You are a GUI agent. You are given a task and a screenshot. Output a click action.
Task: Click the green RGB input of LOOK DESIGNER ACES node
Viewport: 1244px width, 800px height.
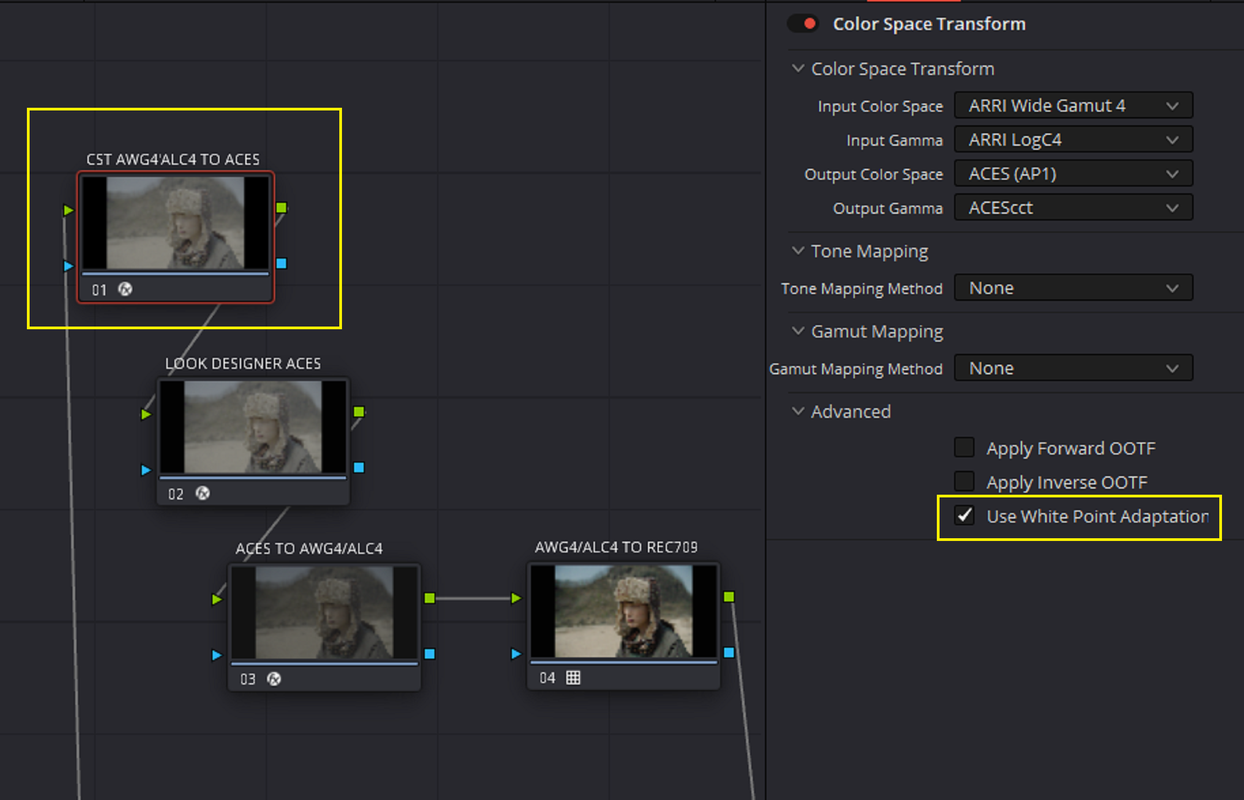point(147,413)
